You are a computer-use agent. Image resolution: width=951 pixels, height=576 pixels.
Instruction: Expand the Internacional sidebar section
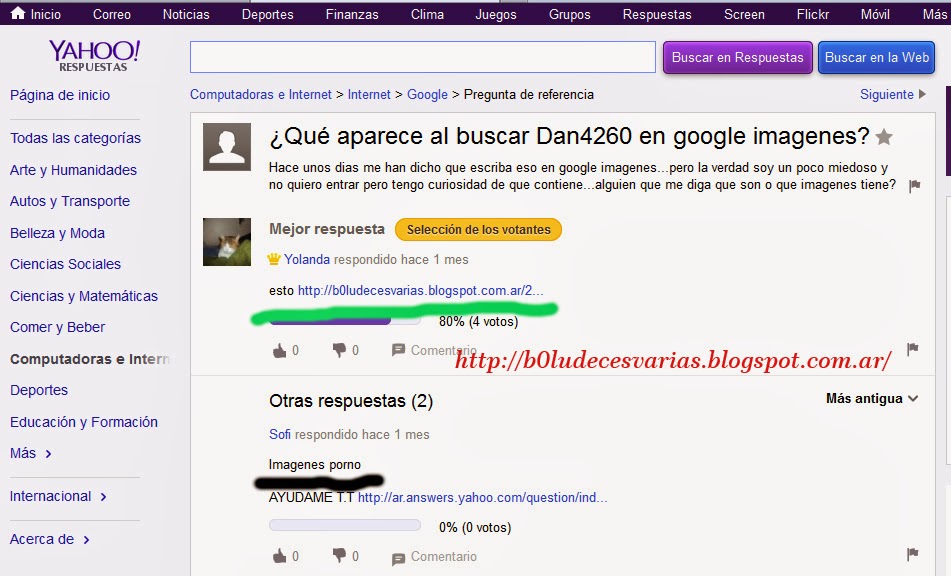click(58, 496)
